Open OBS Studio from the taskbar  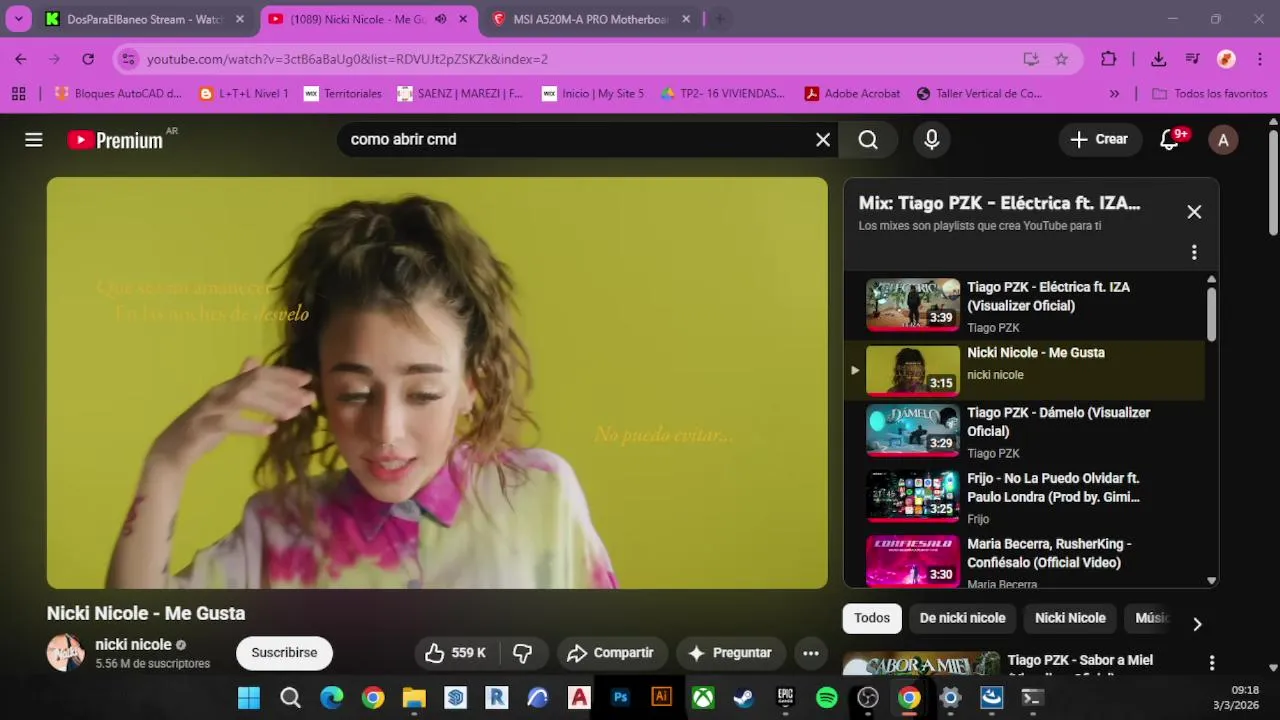click(x=868, y=698)
